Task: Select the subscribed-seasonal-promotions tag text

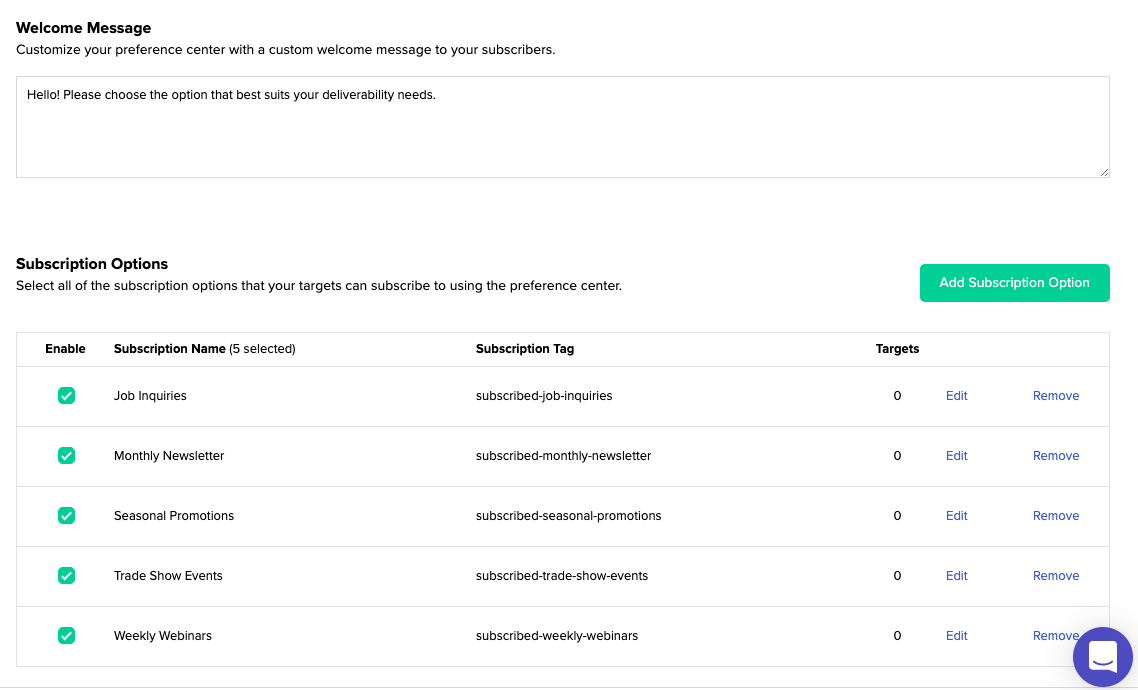Action: click(569, 516)
